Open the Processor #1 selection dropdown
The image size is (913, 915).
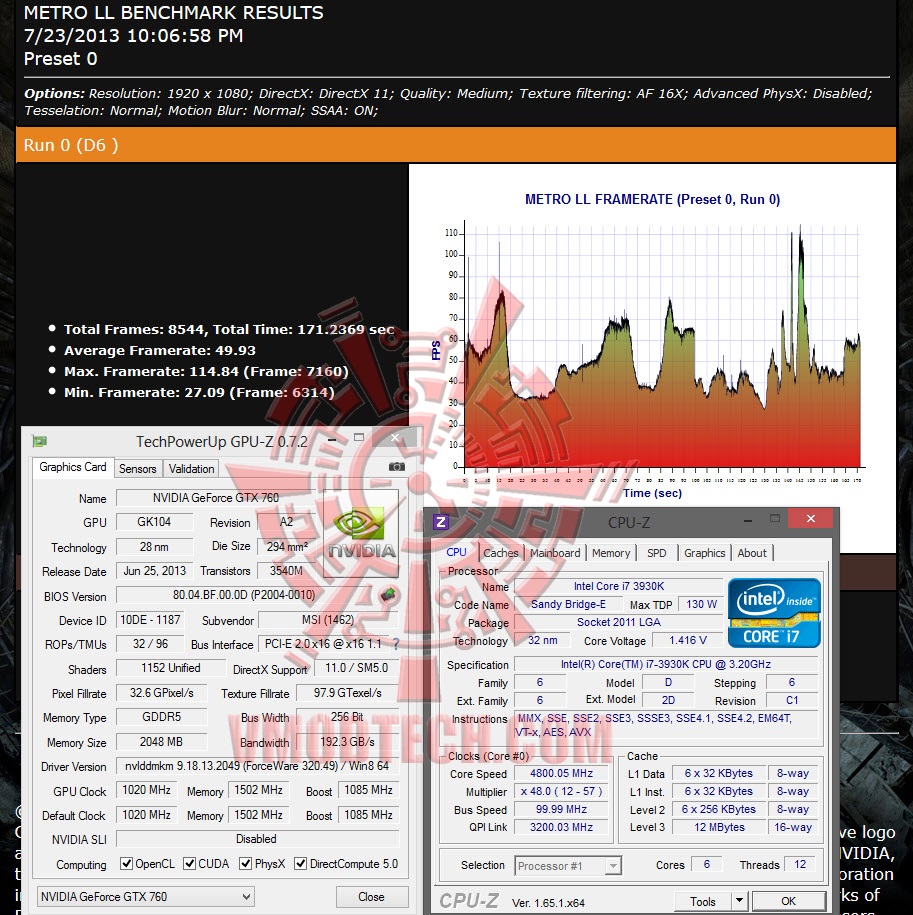click(x=568, y=865)
